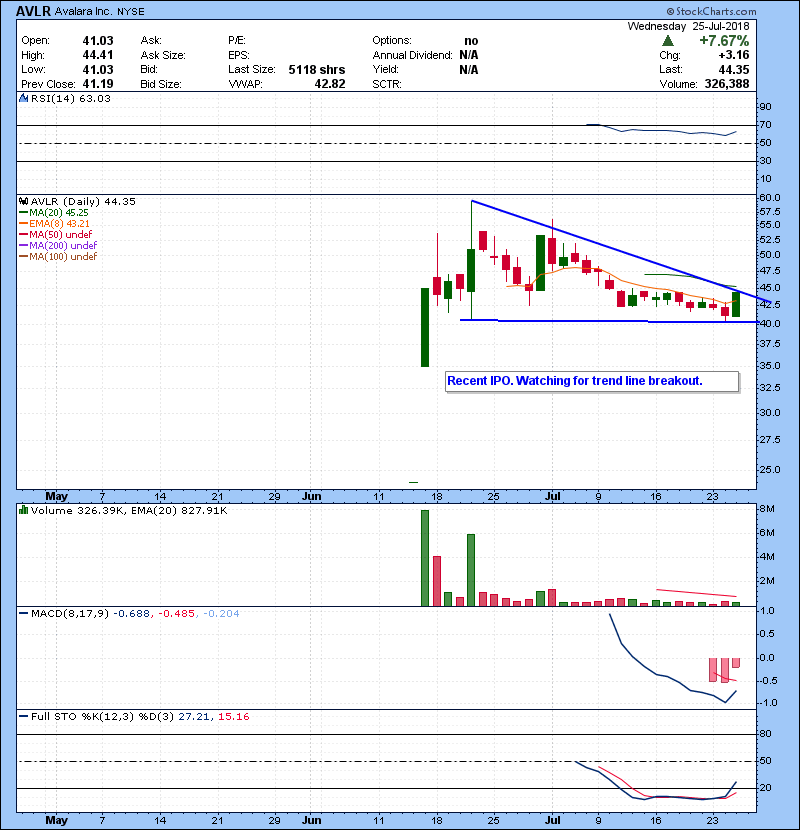Click the StockCharts.com copyright label
Viewport: 800px width, 830px height.
pos(712,11)
